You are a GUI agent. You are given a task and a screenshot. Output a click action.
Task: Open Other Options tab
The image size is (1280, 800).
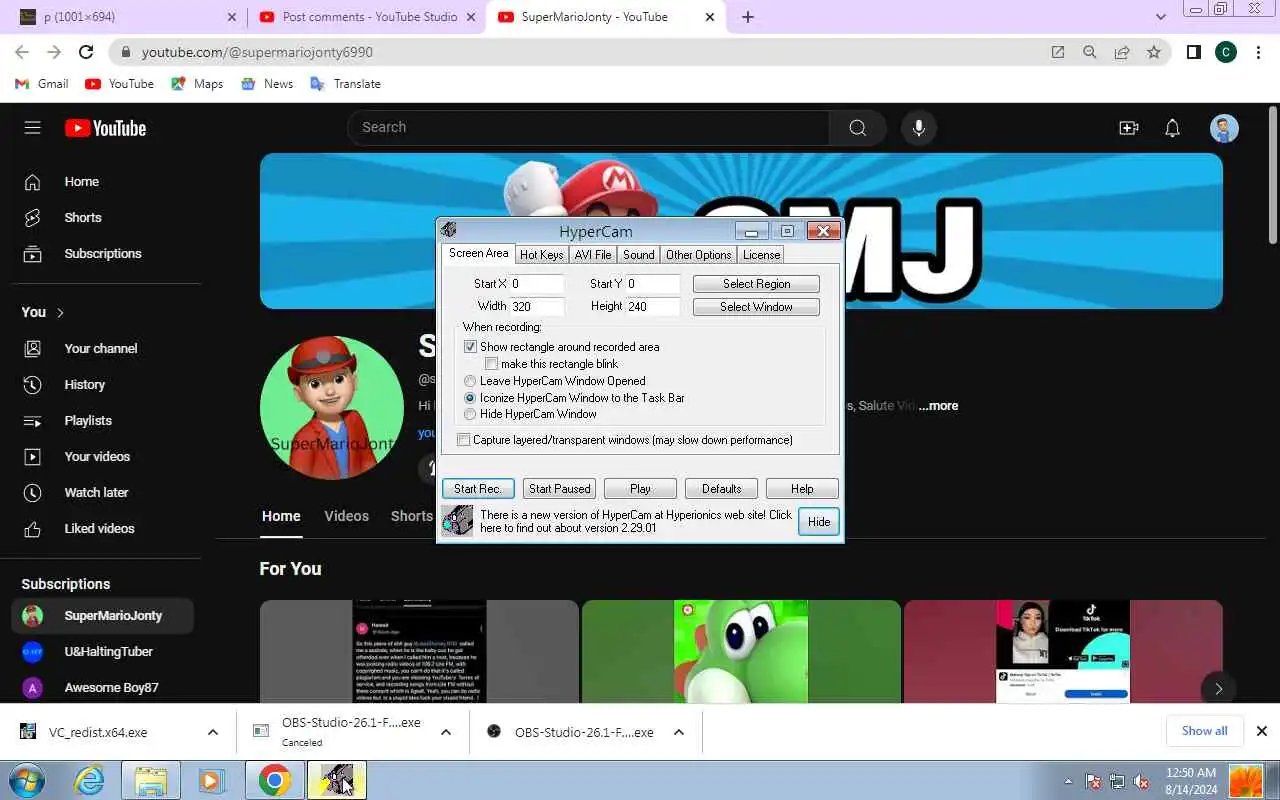tap(699, 255)
